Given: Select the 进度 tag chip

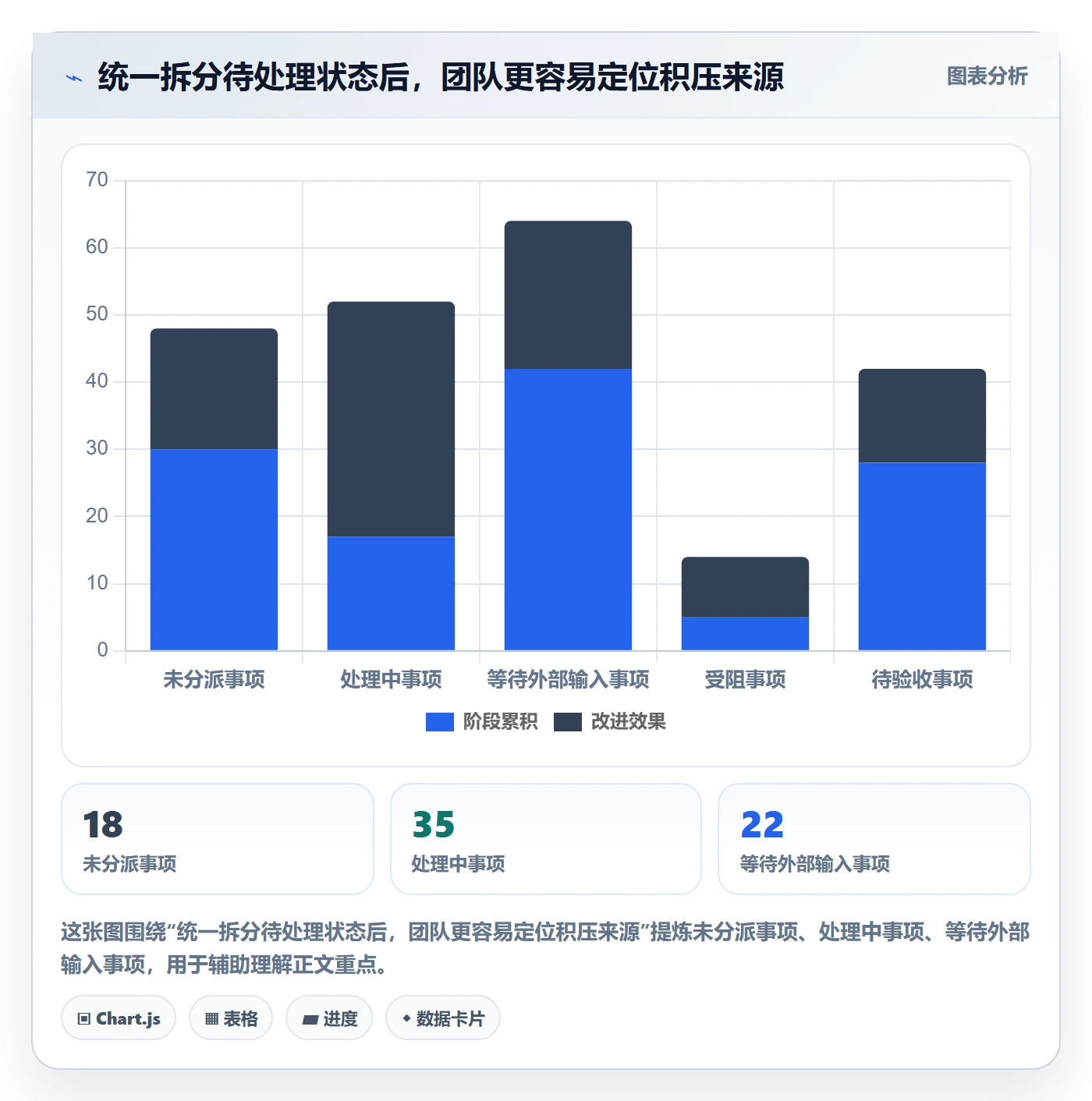Looking at the screenshot, I should click(x=329, y=1018).
